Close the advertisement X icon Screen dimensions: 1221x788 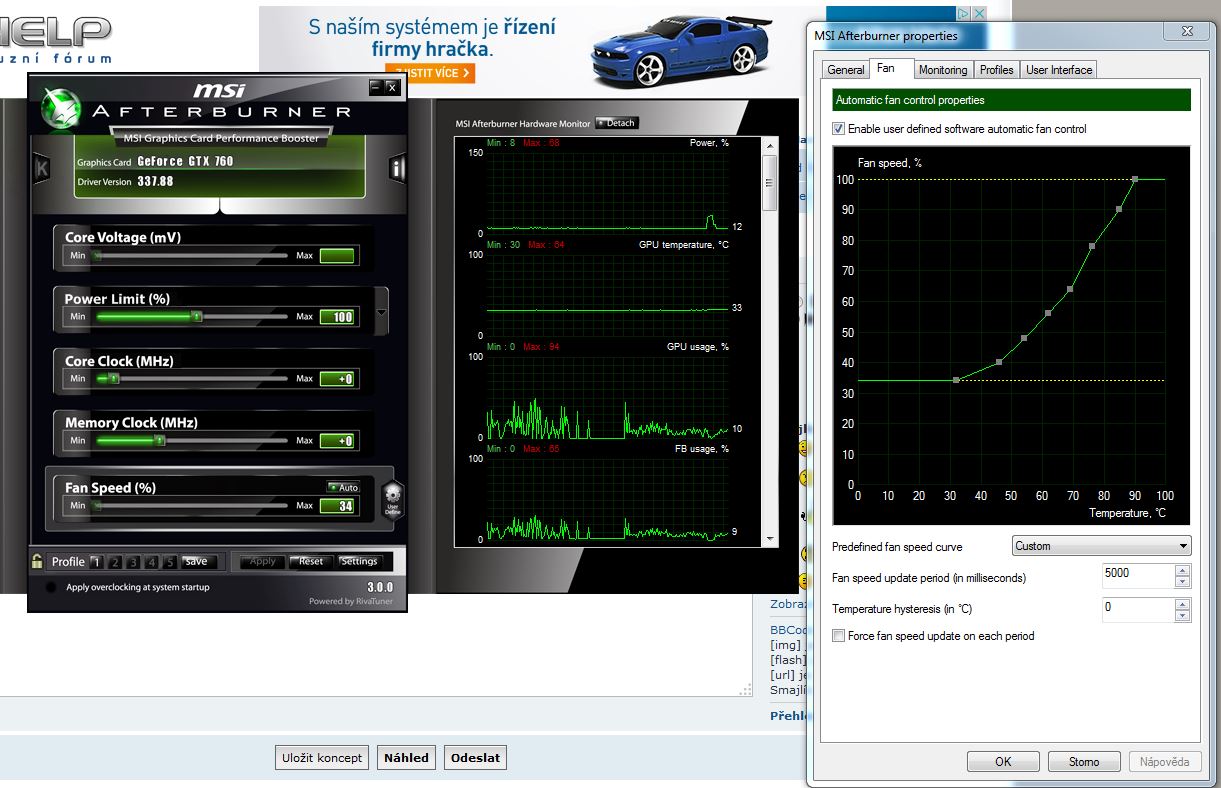pos(979,14)
